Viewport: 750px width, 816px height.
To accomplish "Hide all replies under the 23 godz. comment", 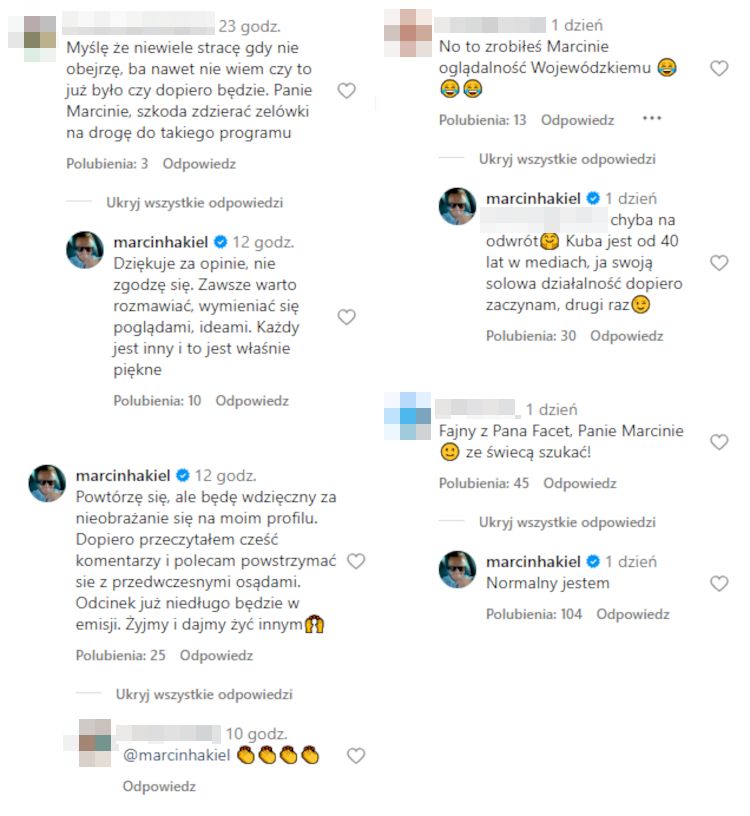I will pyautogui.click(x=195, y=202).
